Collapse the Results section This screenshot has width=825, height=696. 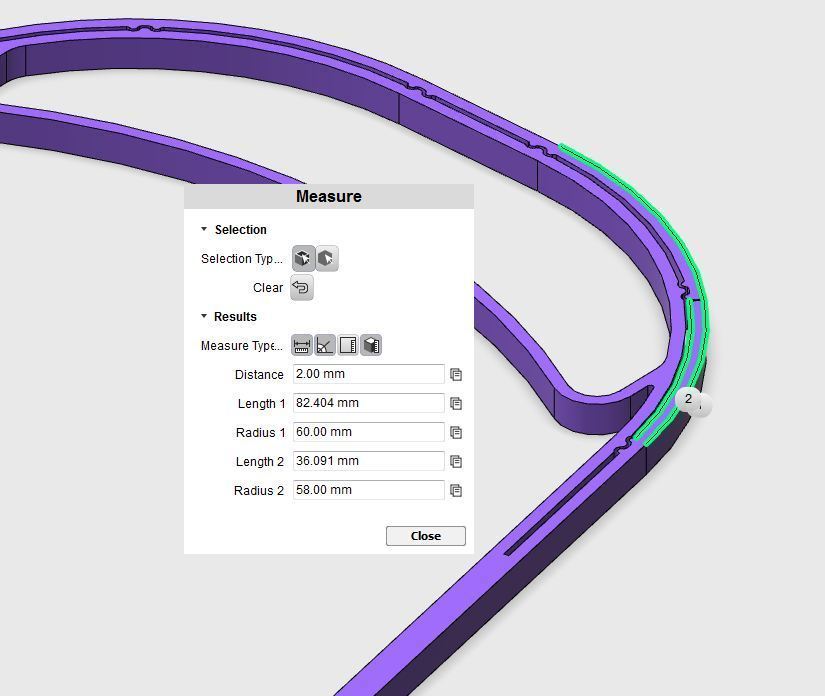tap(204, 316)
